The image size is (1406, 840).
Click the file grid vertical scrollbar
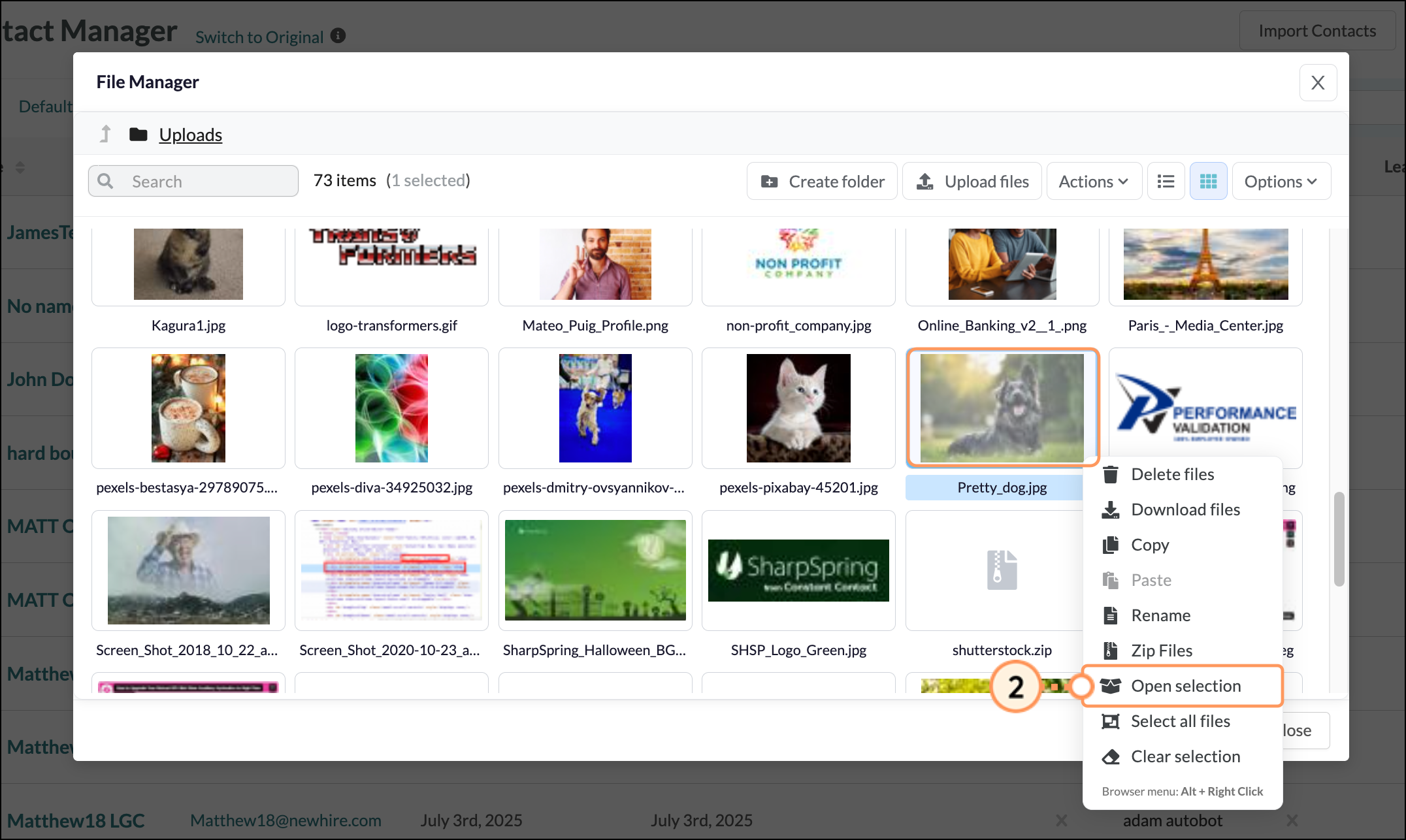[1339, 539]
